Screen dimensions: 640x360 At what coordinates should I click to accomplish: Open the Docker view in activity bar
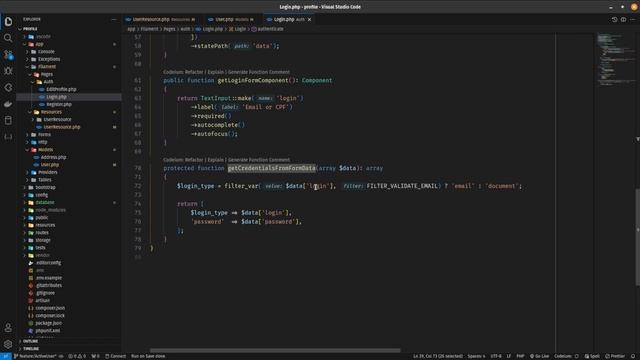[8, 104]
